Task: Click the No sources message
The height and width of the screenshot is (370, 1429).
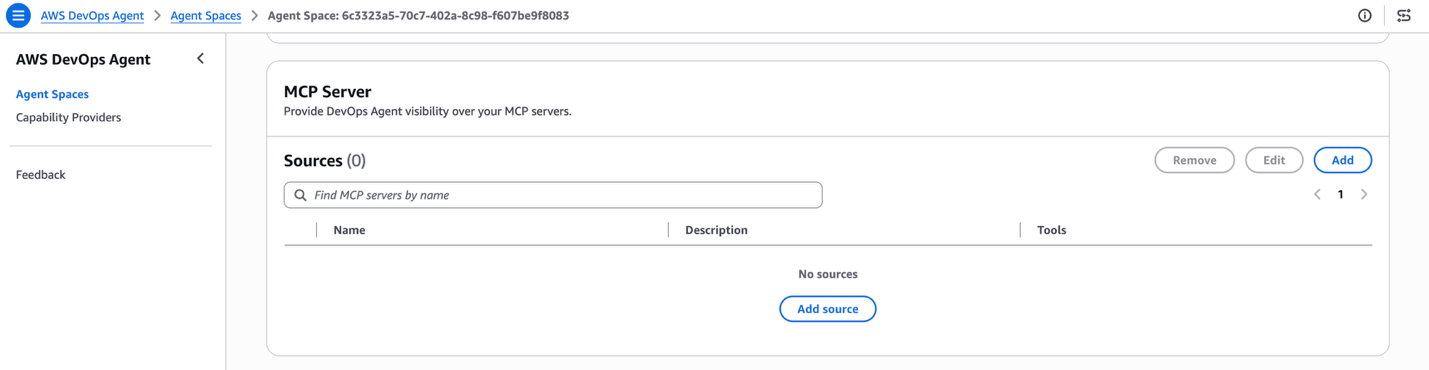Action: click(x=828, y=274)
